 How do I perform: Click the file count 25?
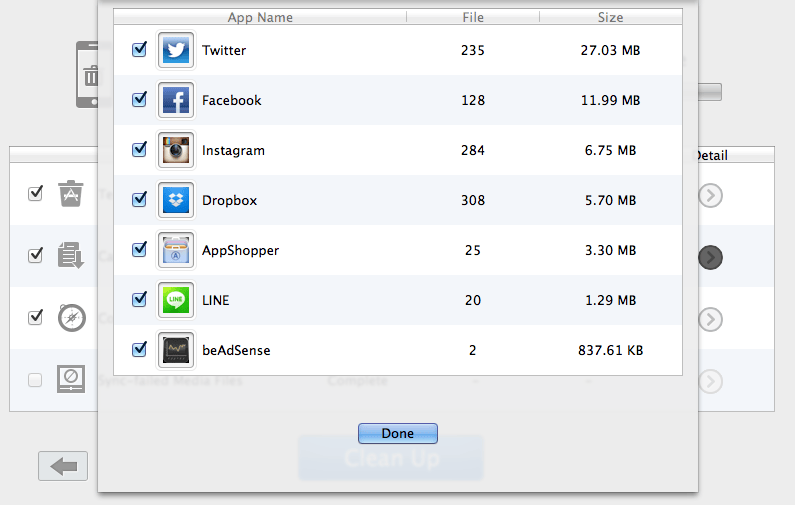[x=473, y=250]
